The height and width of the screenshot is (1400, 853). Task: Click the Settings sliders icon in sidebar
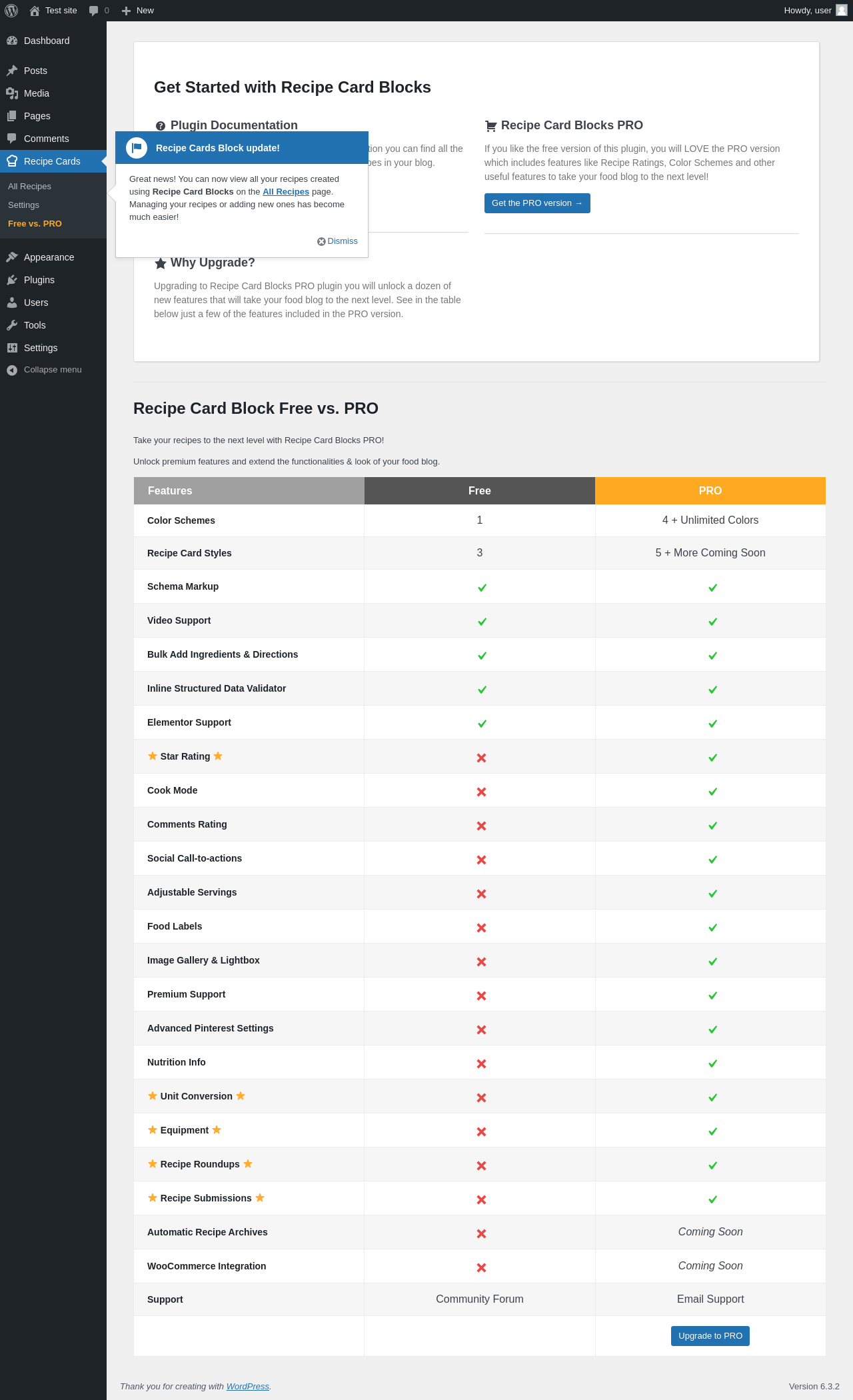(x=12, y=348)
